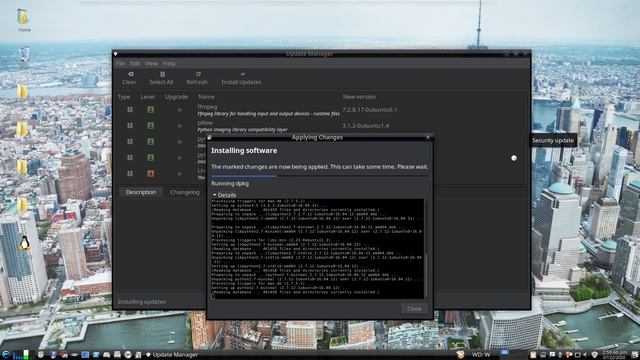Click the clipboard icon in system tray
Image resolution: width=640 pixels, height=360 pixels.
click(533, 355)
